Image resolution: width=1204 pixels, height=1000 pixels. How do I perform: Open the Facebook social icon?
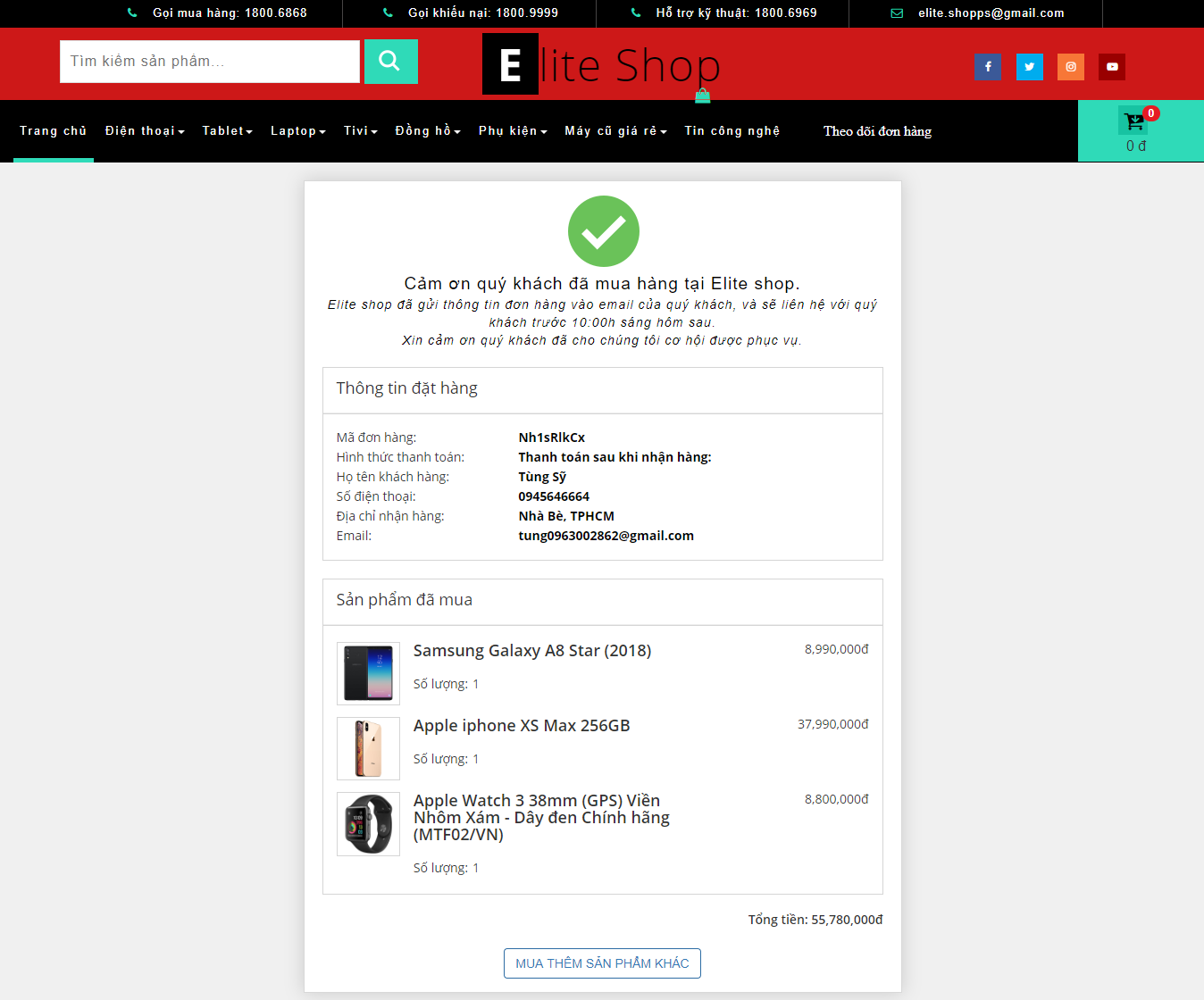coord(988,67)
